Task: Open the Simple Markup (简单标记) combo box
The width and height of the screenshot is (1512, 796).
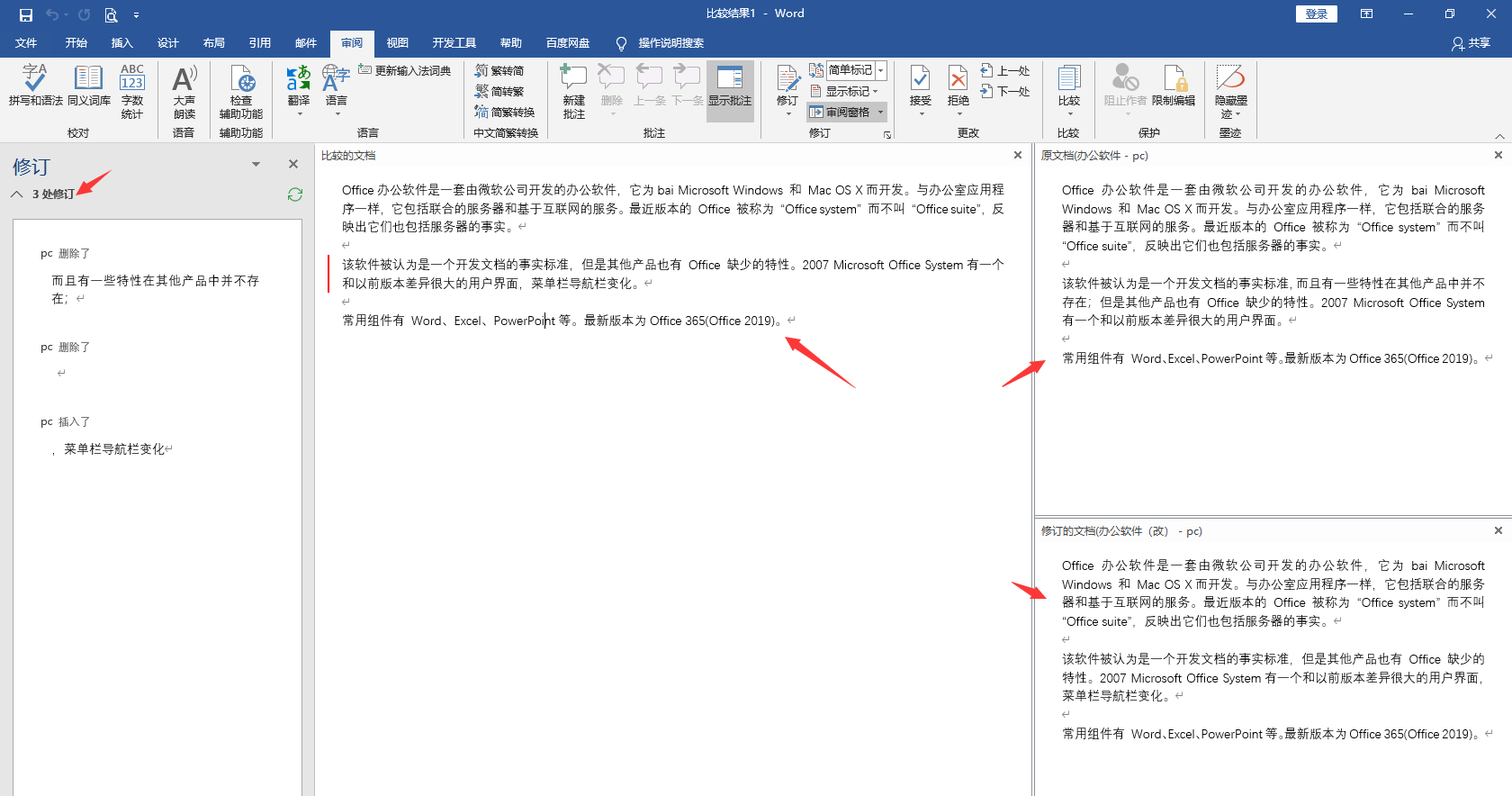Action: click(x=856, y=70)
